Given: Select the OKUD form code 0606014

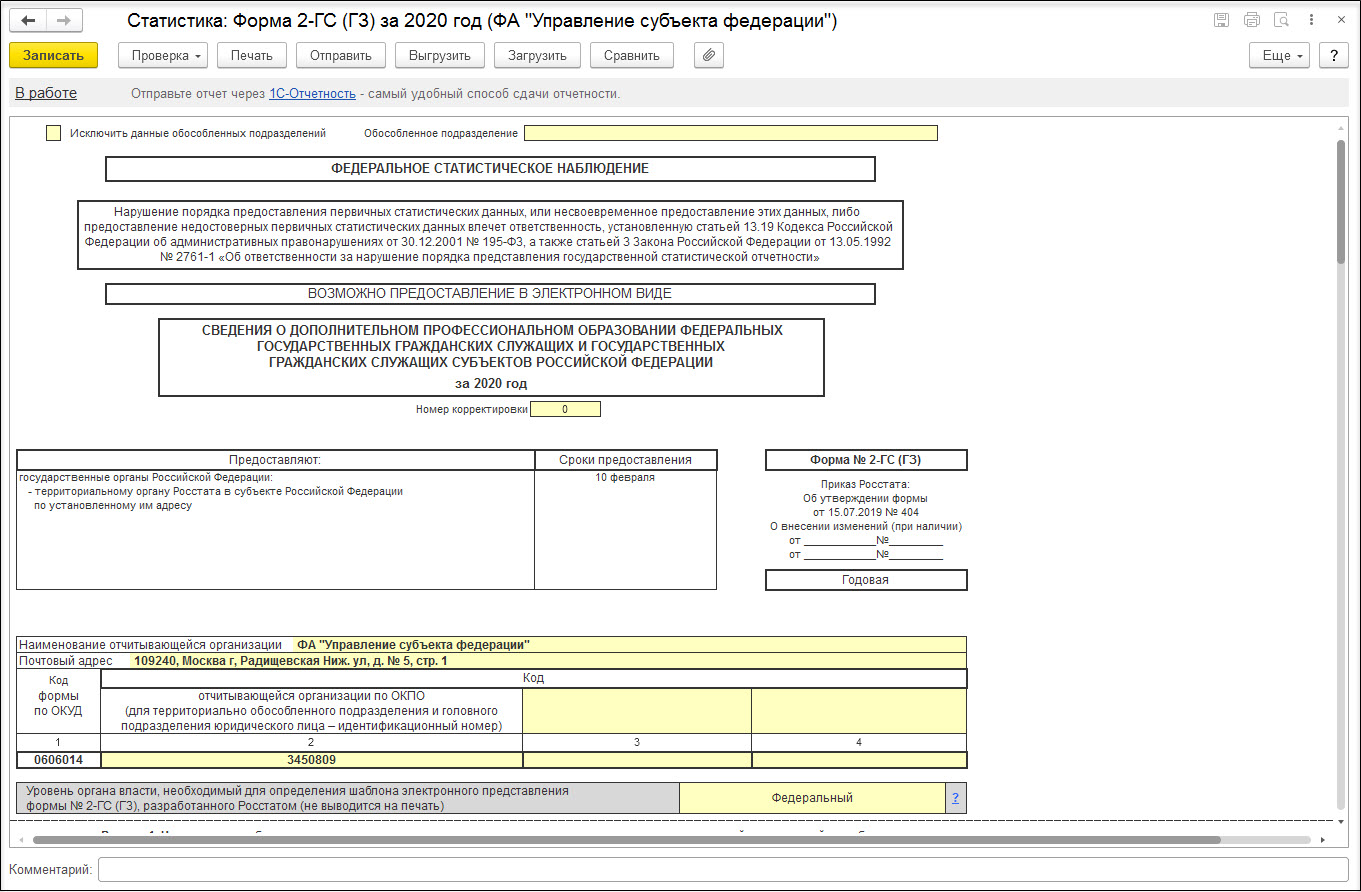Looking at the screenshot, I should coord(59,760).
